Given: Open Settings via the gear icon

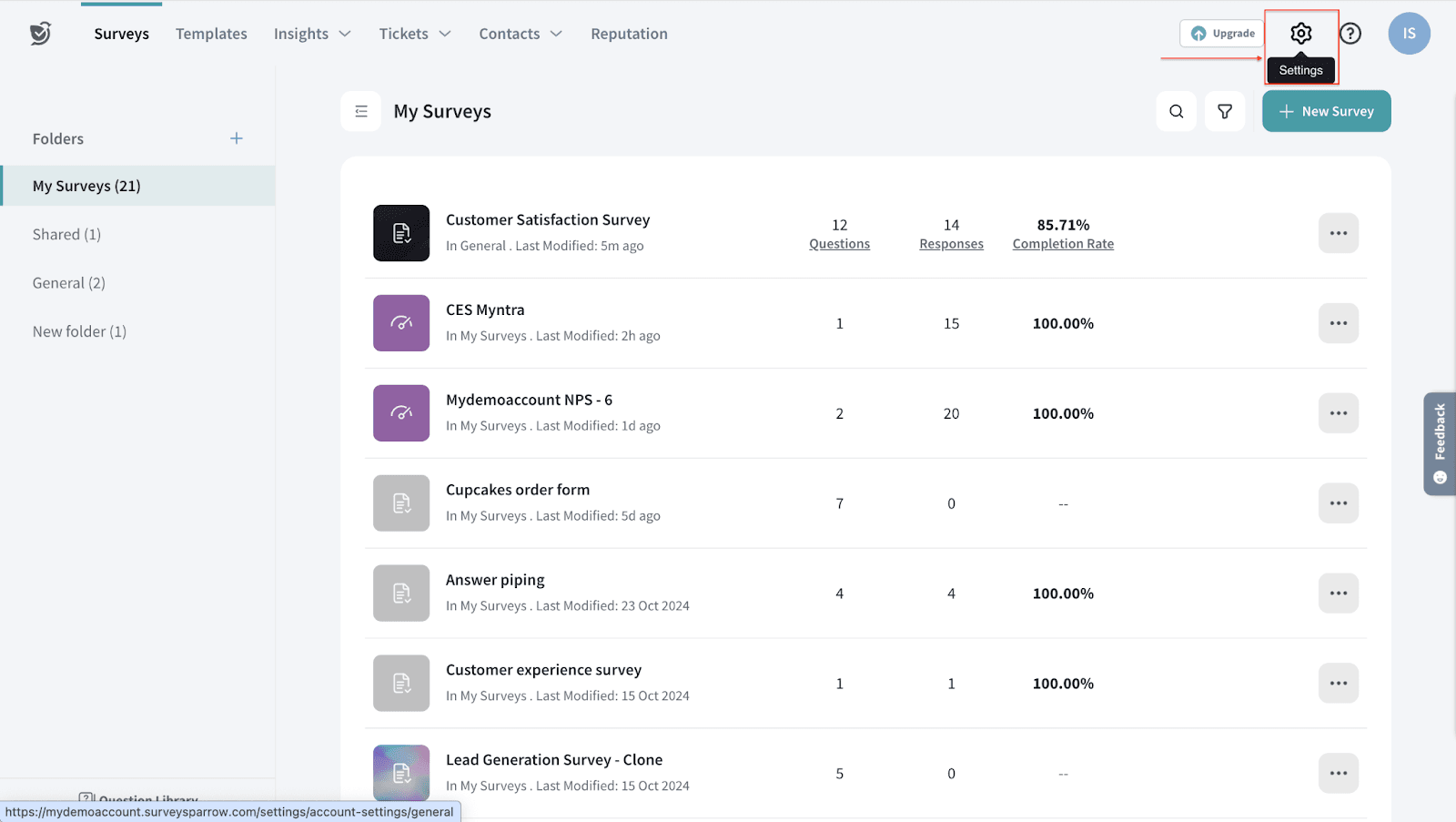Looking at the screenshot, I should click(1300, 34).
